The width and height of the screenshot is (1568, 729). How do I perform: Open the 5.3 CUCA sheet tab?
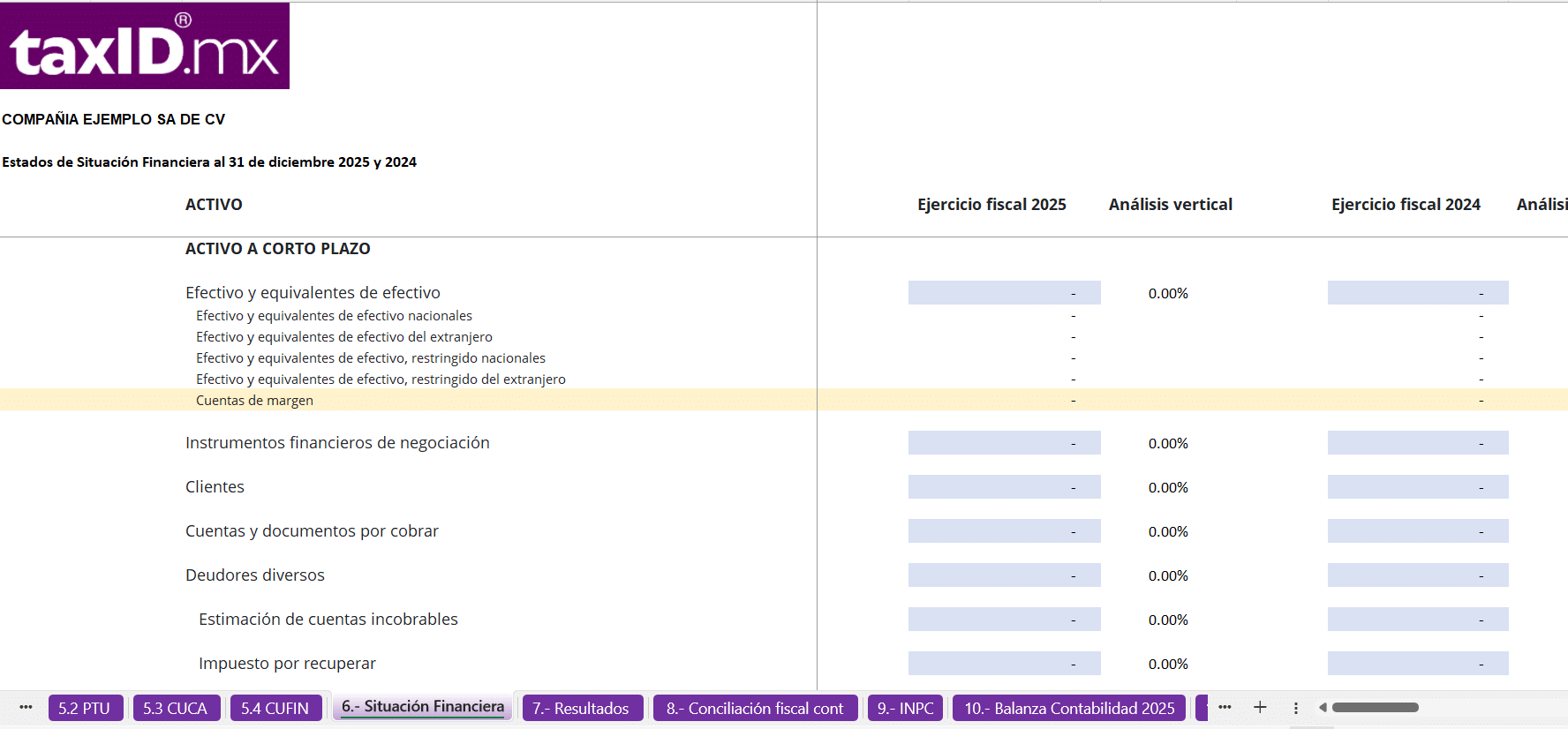176,708
